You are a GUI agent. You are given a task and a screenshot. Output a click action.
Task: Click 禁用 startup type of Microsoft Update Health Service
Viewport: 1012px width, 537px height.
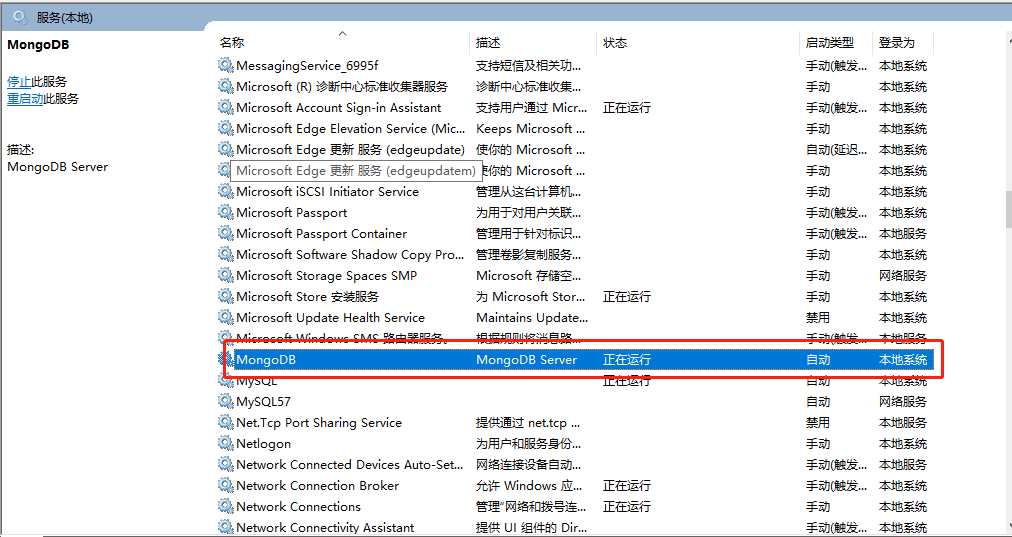pos(818,318)
